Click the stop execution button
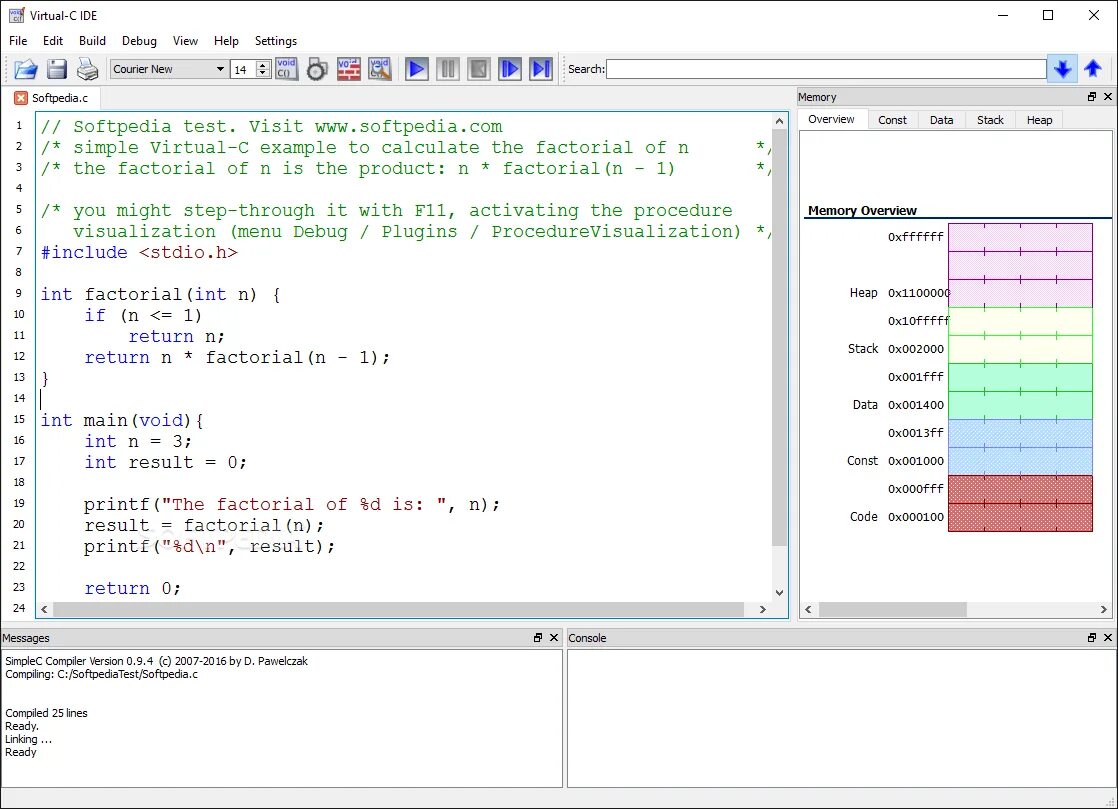The width and height of the screenshot is (1118, 809). pos(478,69)
